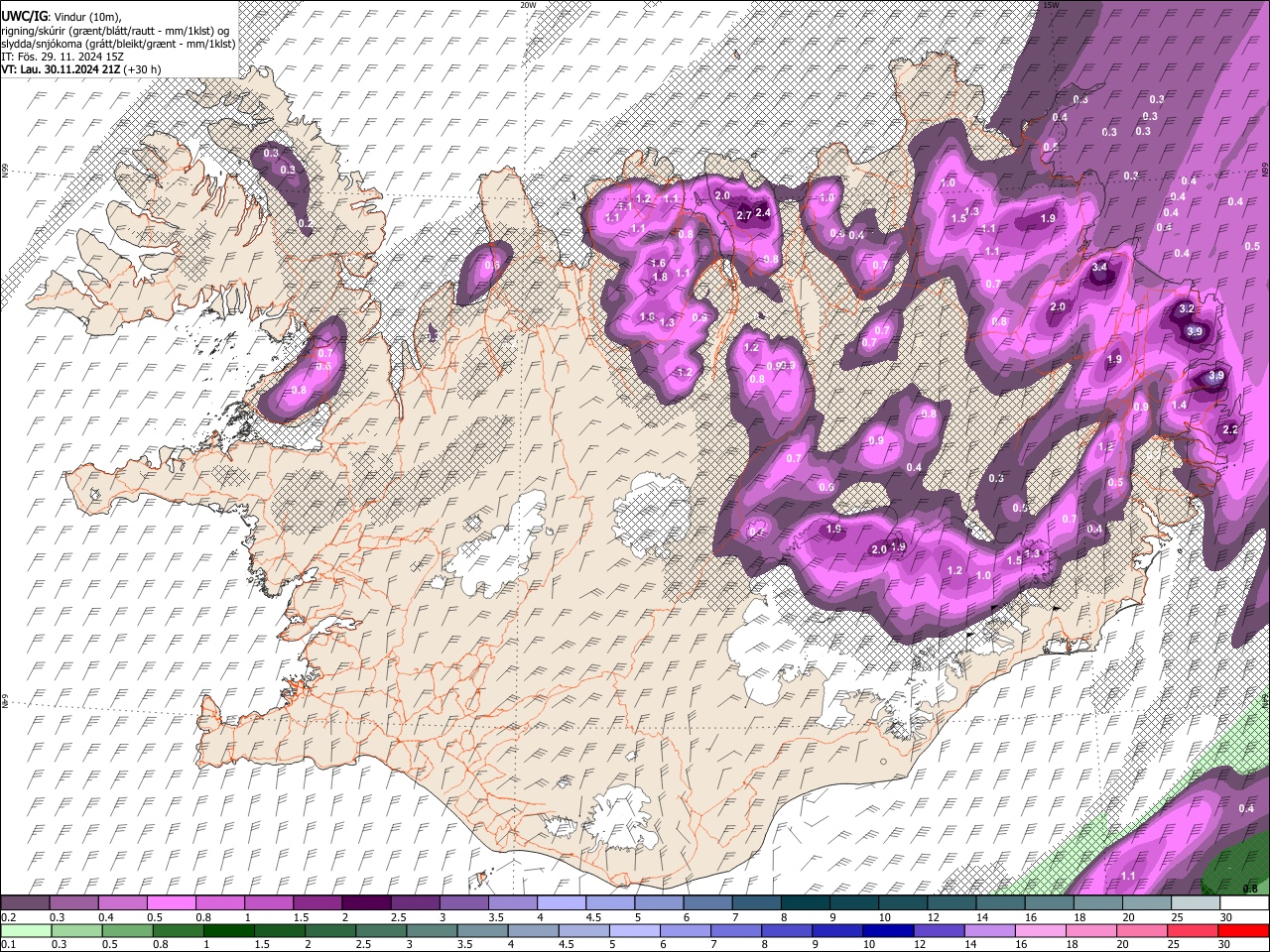Pick the upper scale swatch starting at 1
Screen dimensions: 1270x952
[x=268, y=903]
